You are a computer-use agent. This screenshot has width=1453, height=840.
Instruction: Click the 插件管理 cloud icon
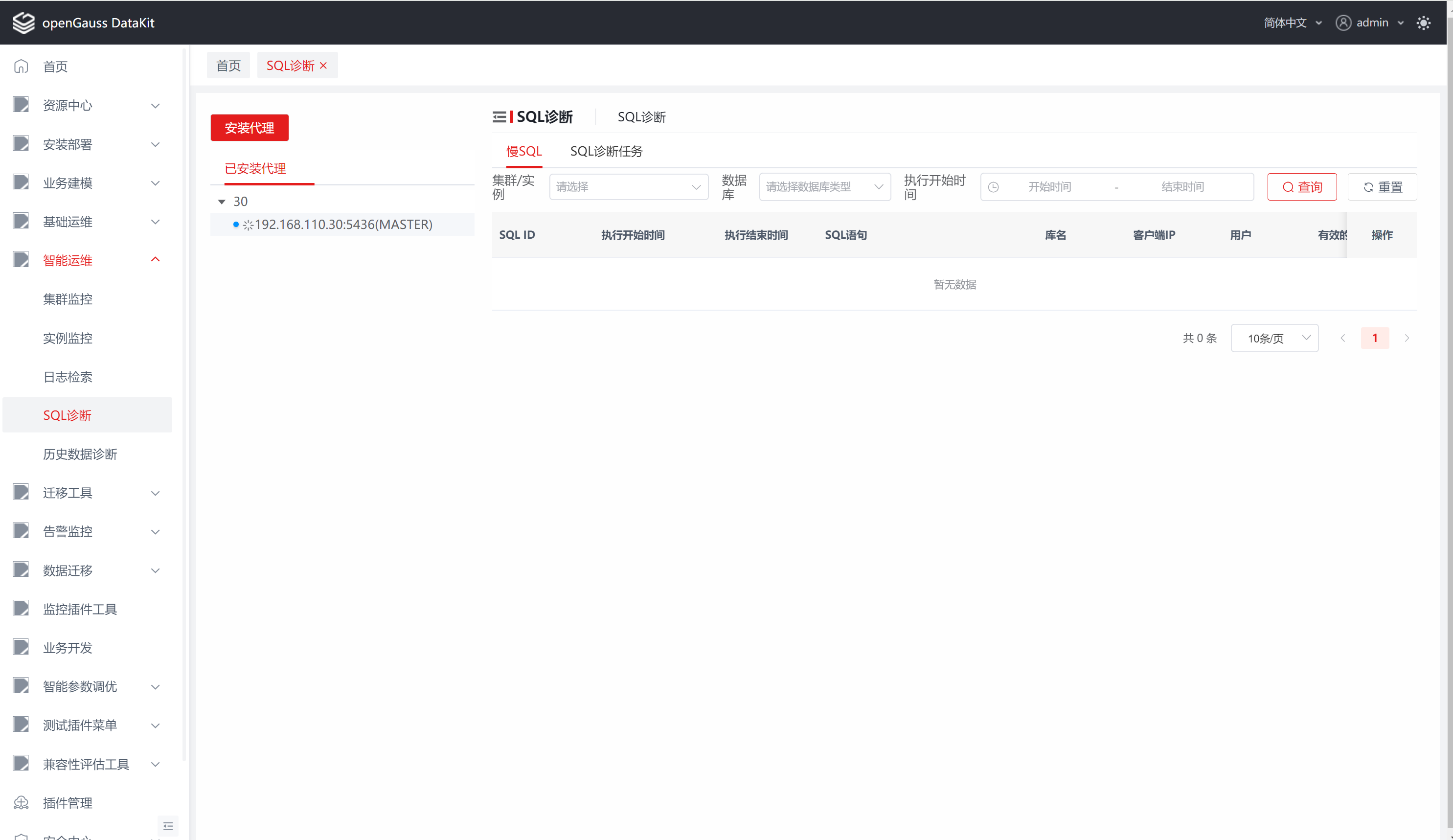coord(22,802)
